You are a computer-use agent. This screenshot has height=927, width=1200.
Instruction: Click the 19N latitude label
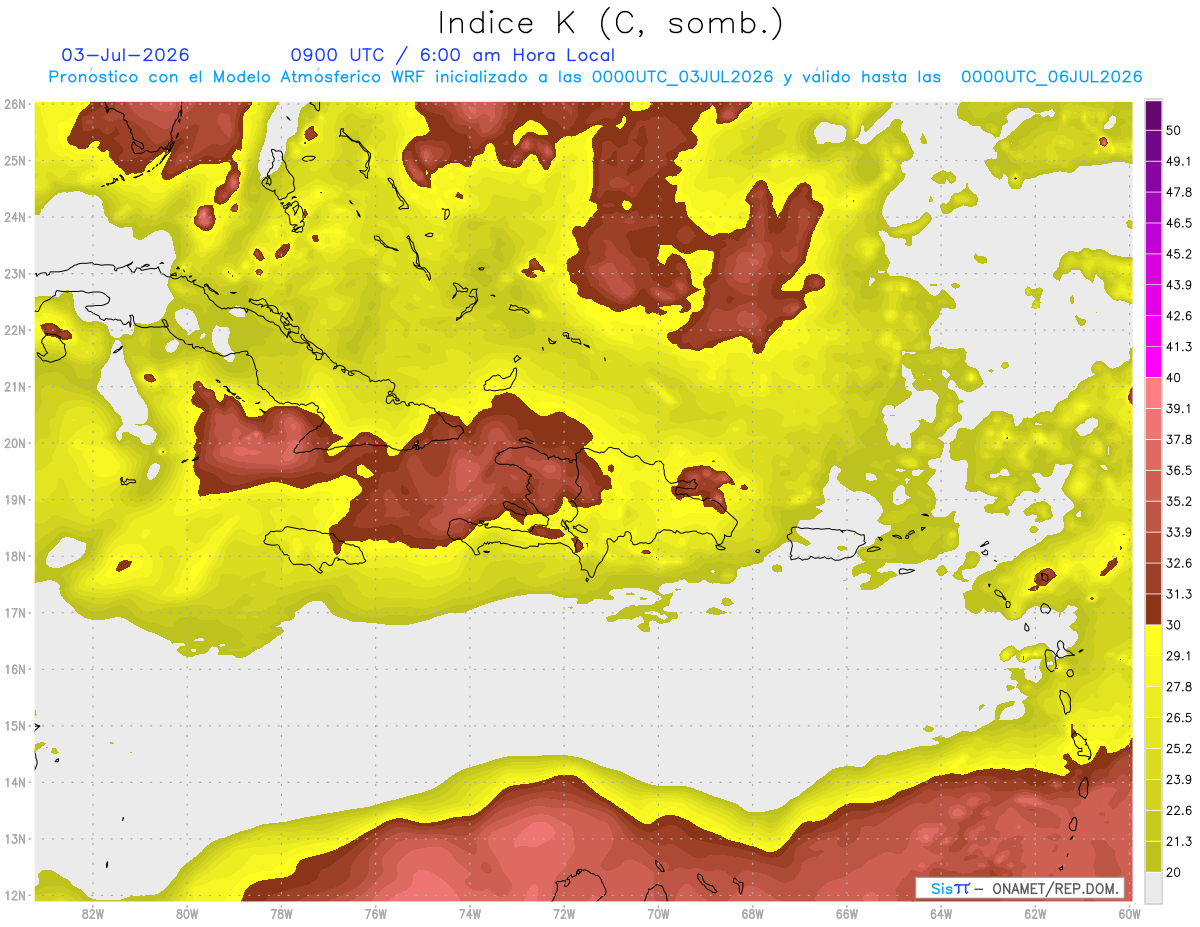click(x=15, y=499)
